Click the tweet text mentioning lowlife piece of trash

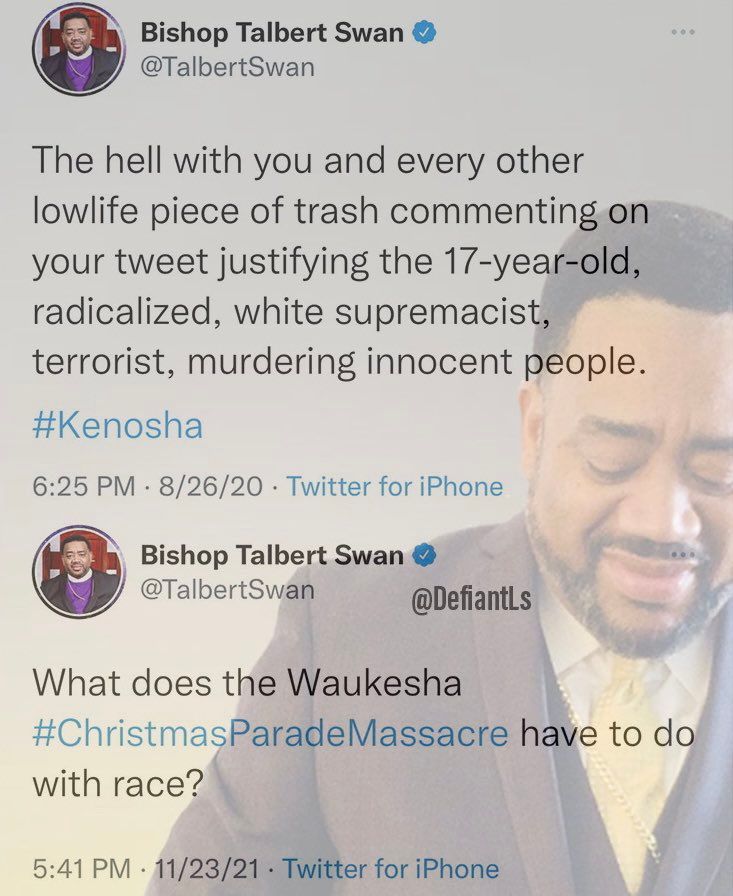[341, 261]
